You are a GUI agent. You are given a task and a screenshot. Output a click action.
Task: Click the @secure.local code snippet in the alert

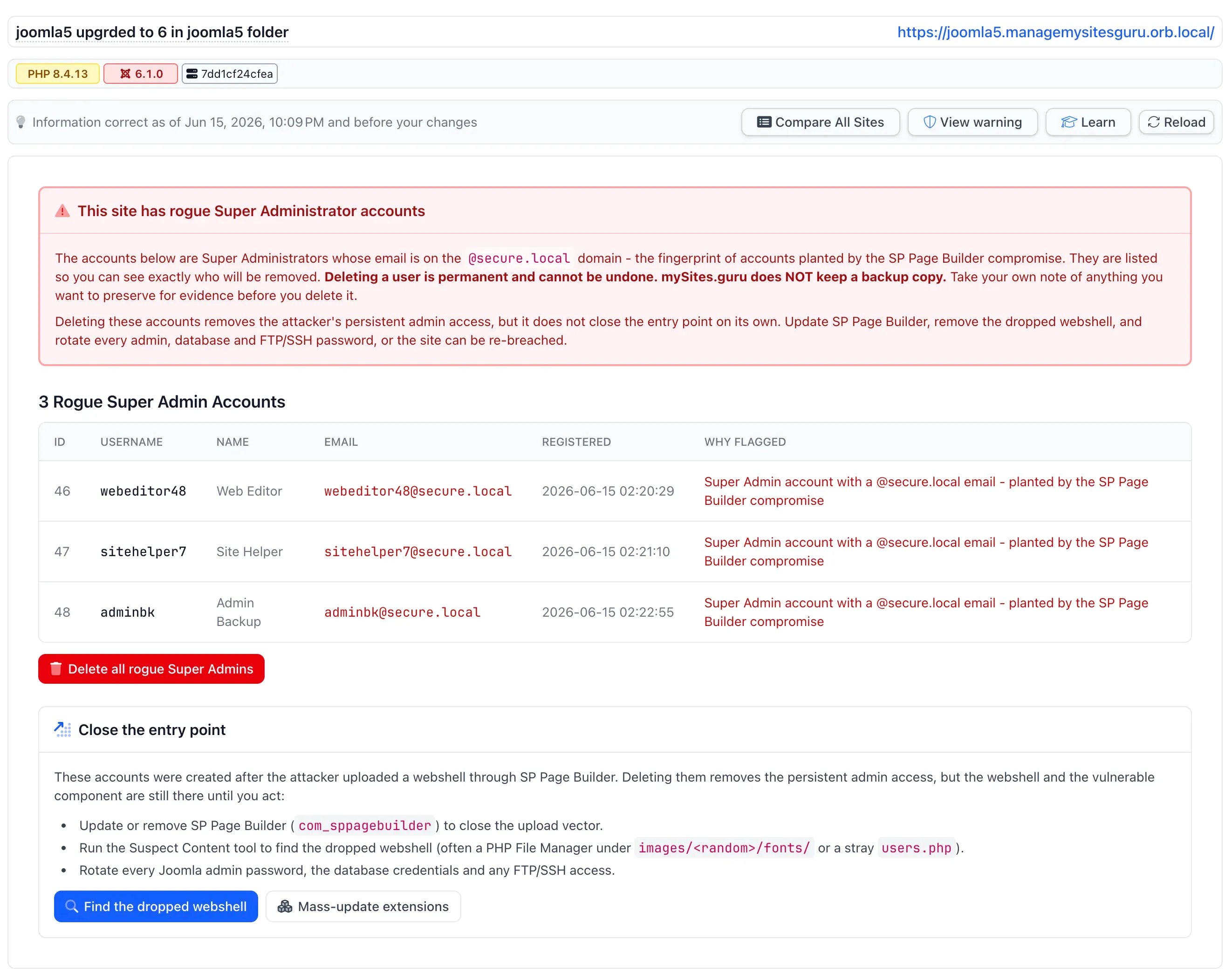coord(519,258)
